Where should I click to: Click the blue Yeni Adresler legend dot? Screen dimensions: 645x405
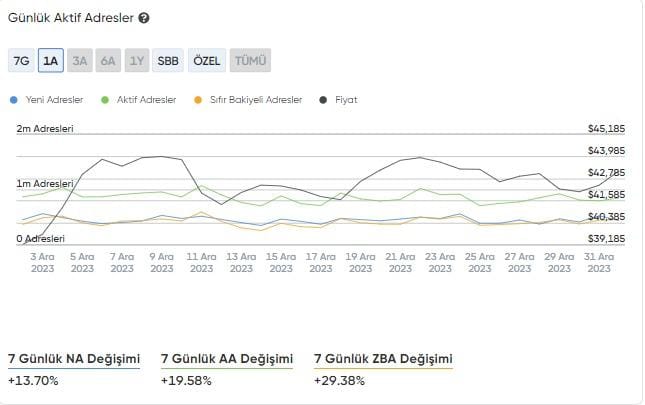pos(12,100)
